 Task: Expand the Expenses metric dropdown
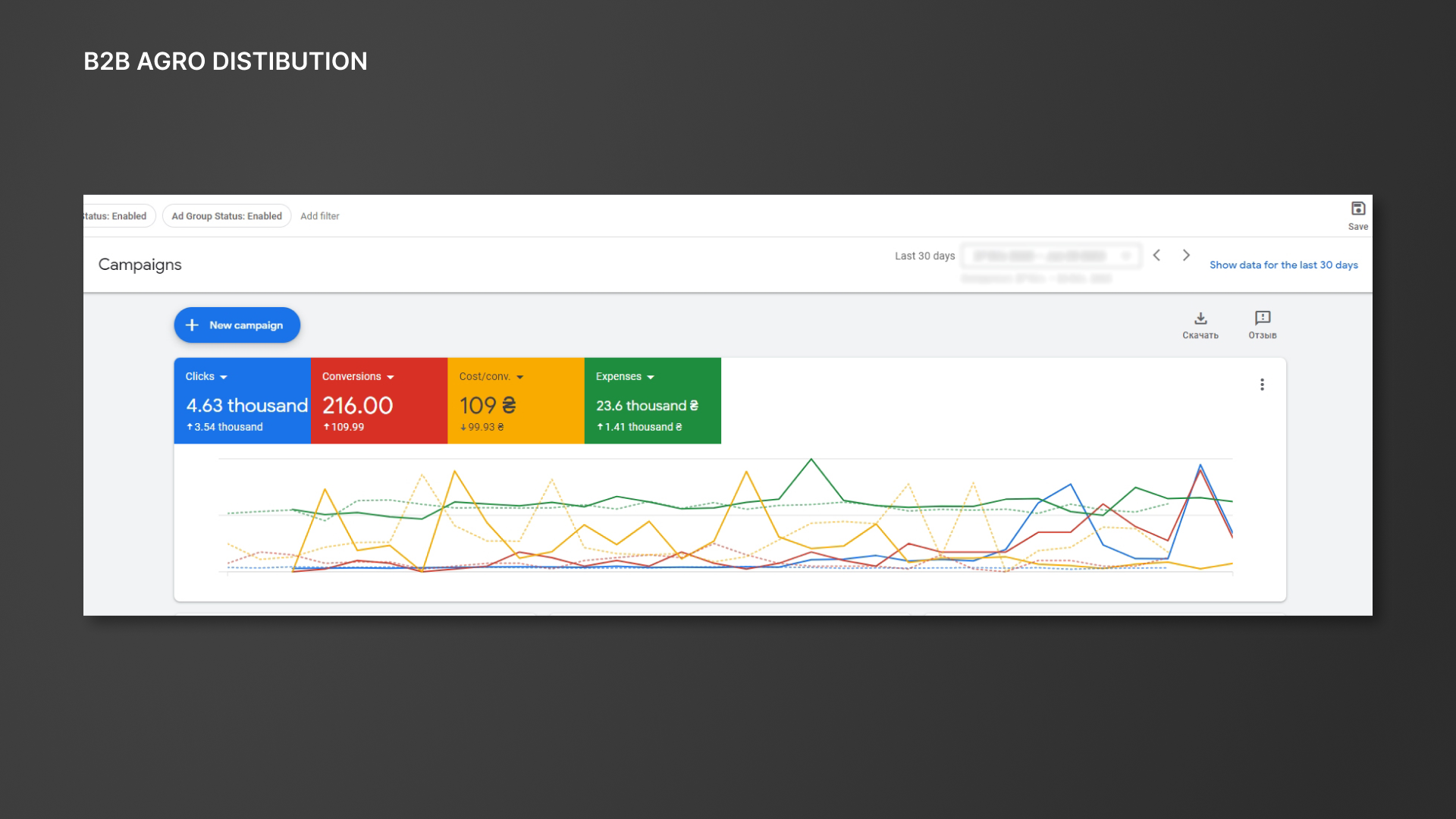coord(651,377)
